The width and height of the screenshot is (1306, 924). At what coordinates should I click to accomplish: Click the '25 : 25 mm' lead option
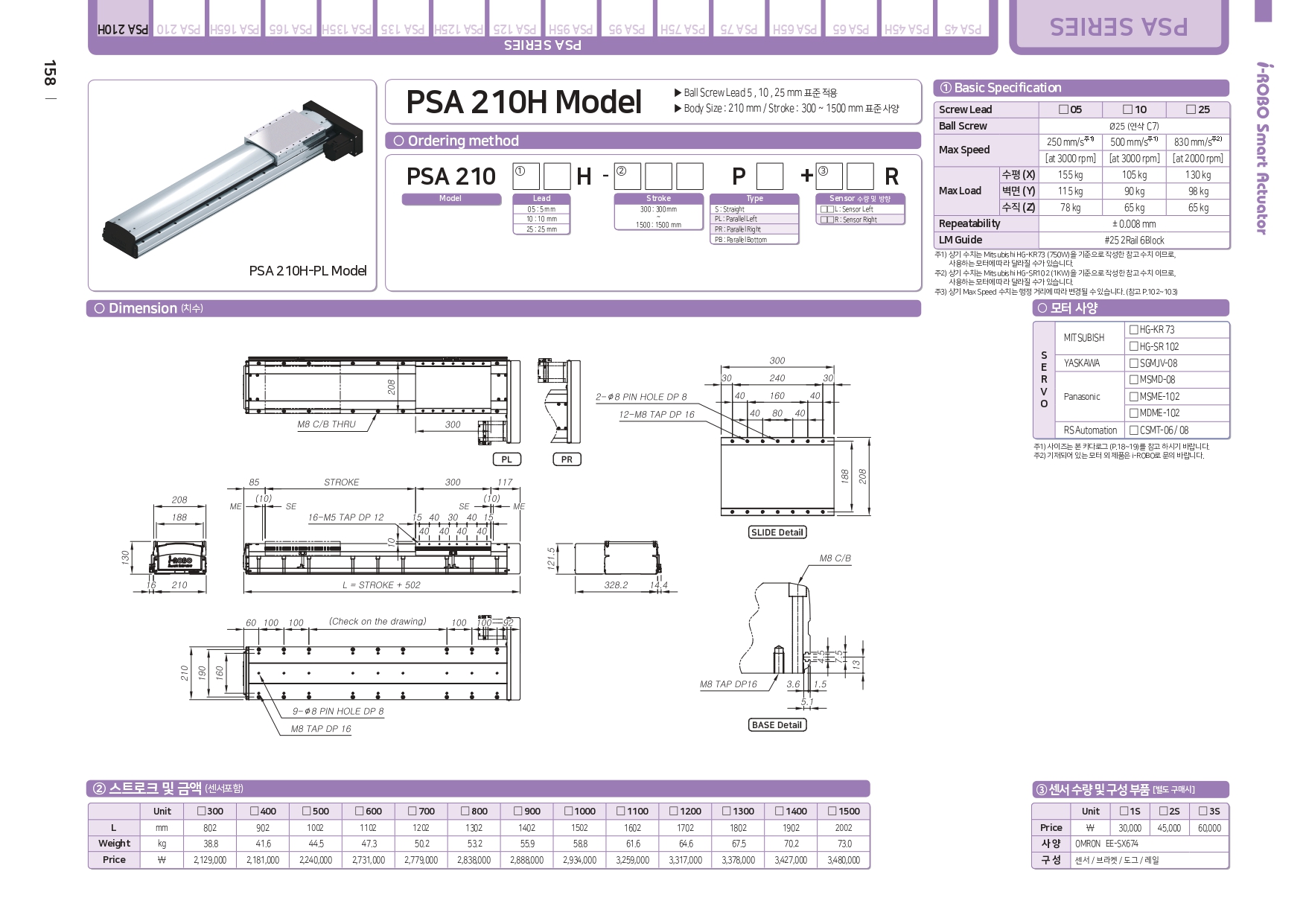[x=541, y=229]
